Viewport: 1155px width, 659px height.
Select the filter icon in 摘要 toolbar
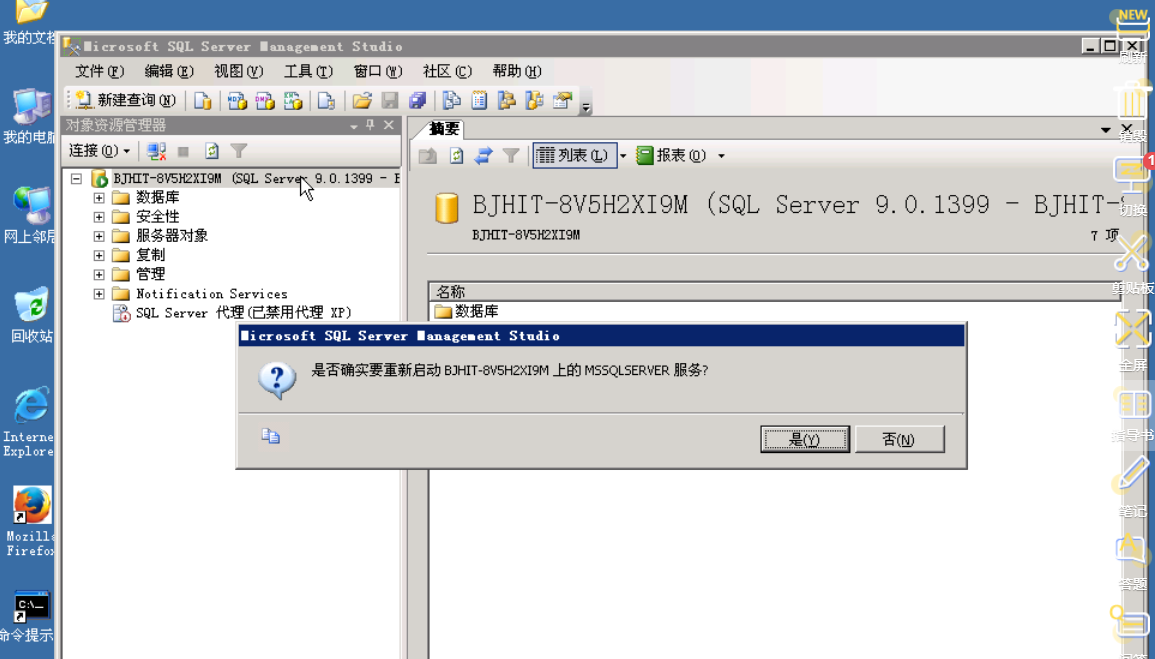click(511, 156)
